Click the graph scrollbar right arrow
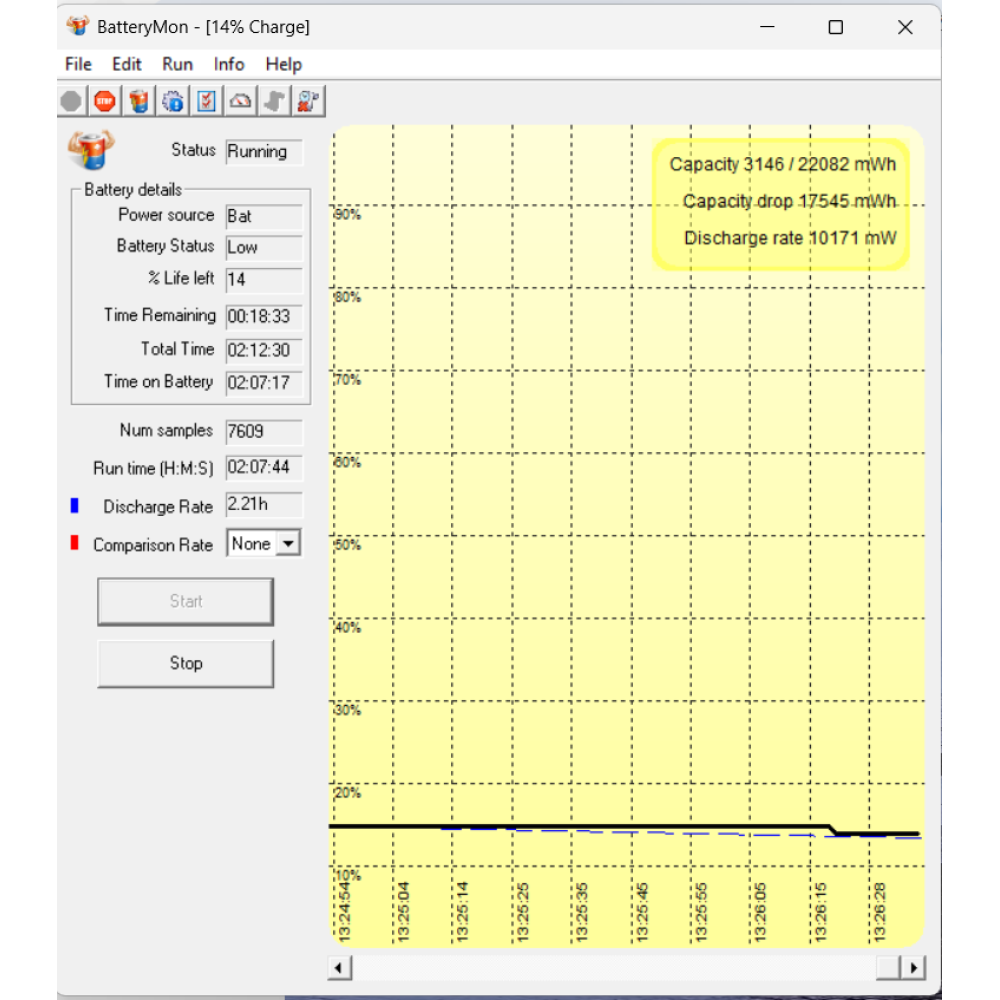1000x1000 pixels. point(913,968)
